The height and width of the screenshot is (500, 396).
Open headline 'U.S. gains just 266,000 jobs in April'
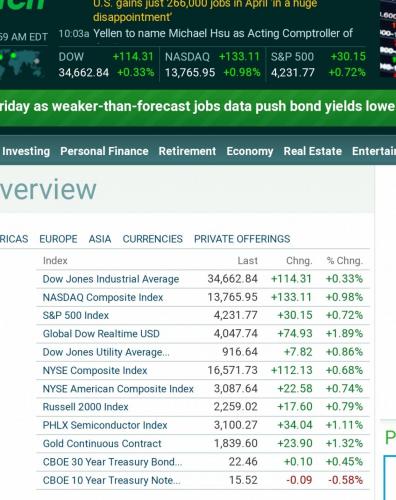pos(205,10)
